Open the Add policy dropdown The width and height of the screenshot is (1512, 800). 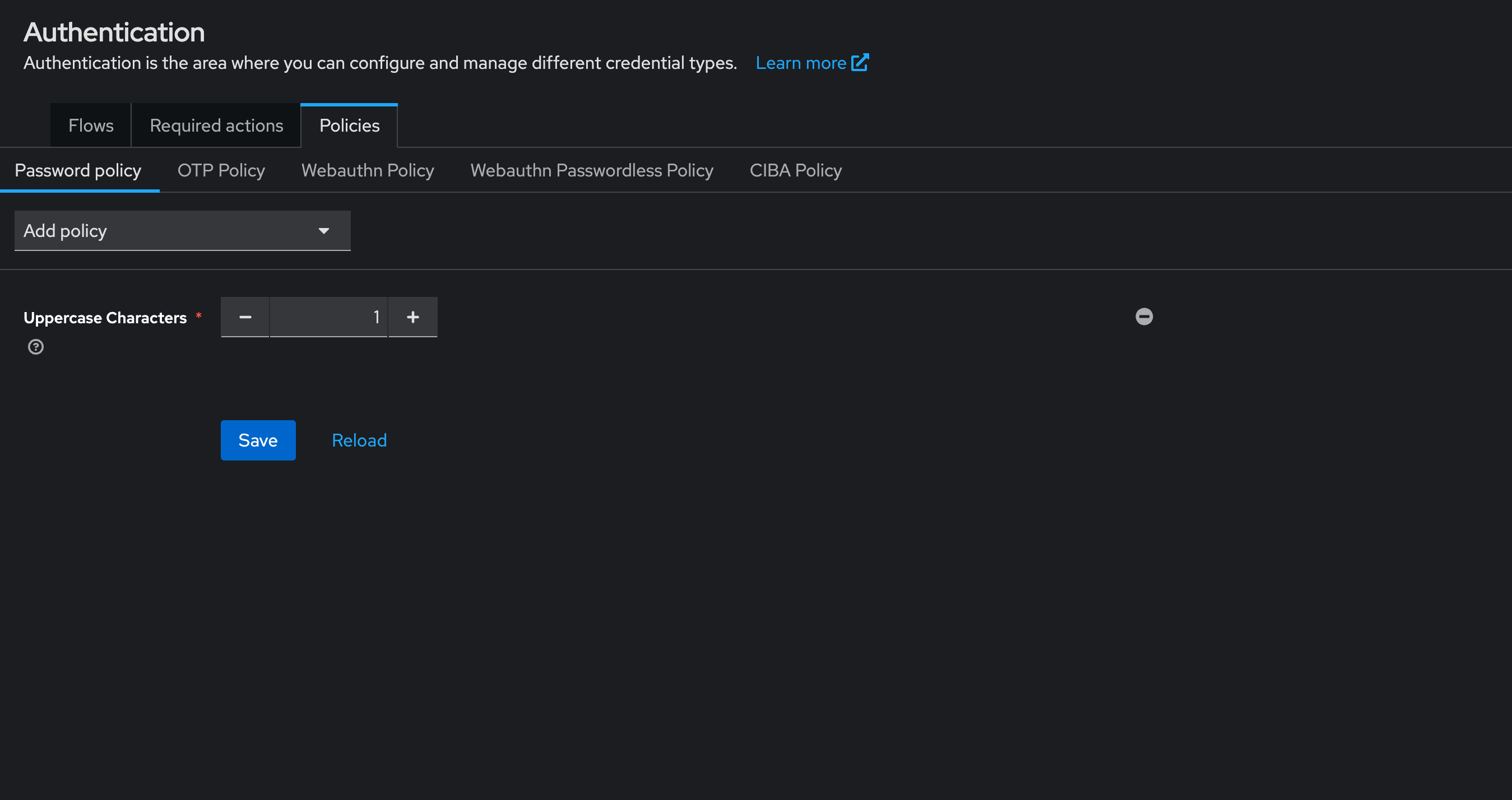coord(183,231)
